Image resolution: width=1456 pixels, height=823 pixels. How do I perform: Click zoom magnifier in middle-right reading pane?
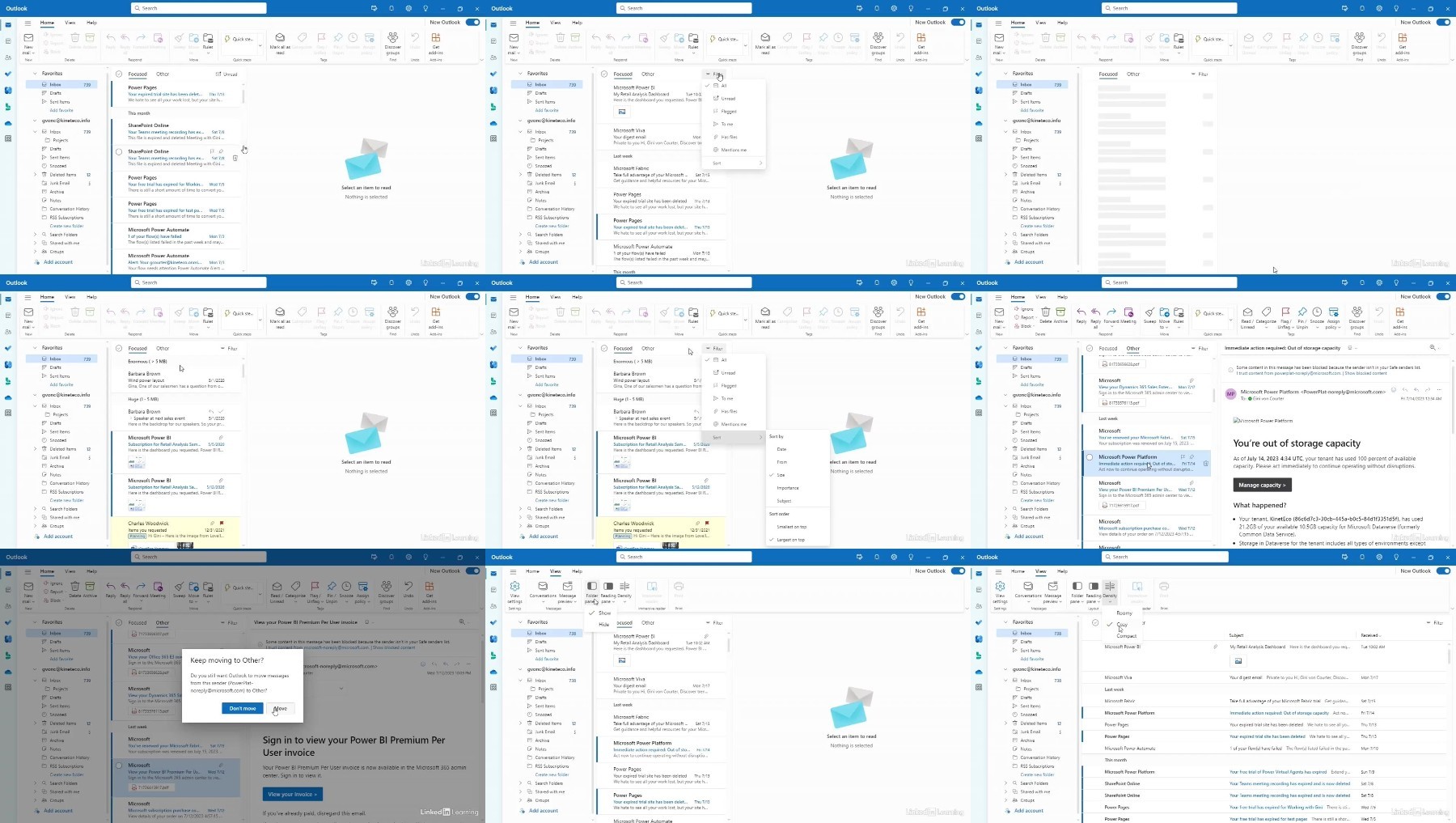pyautogui.click(x=1433, y=348)
